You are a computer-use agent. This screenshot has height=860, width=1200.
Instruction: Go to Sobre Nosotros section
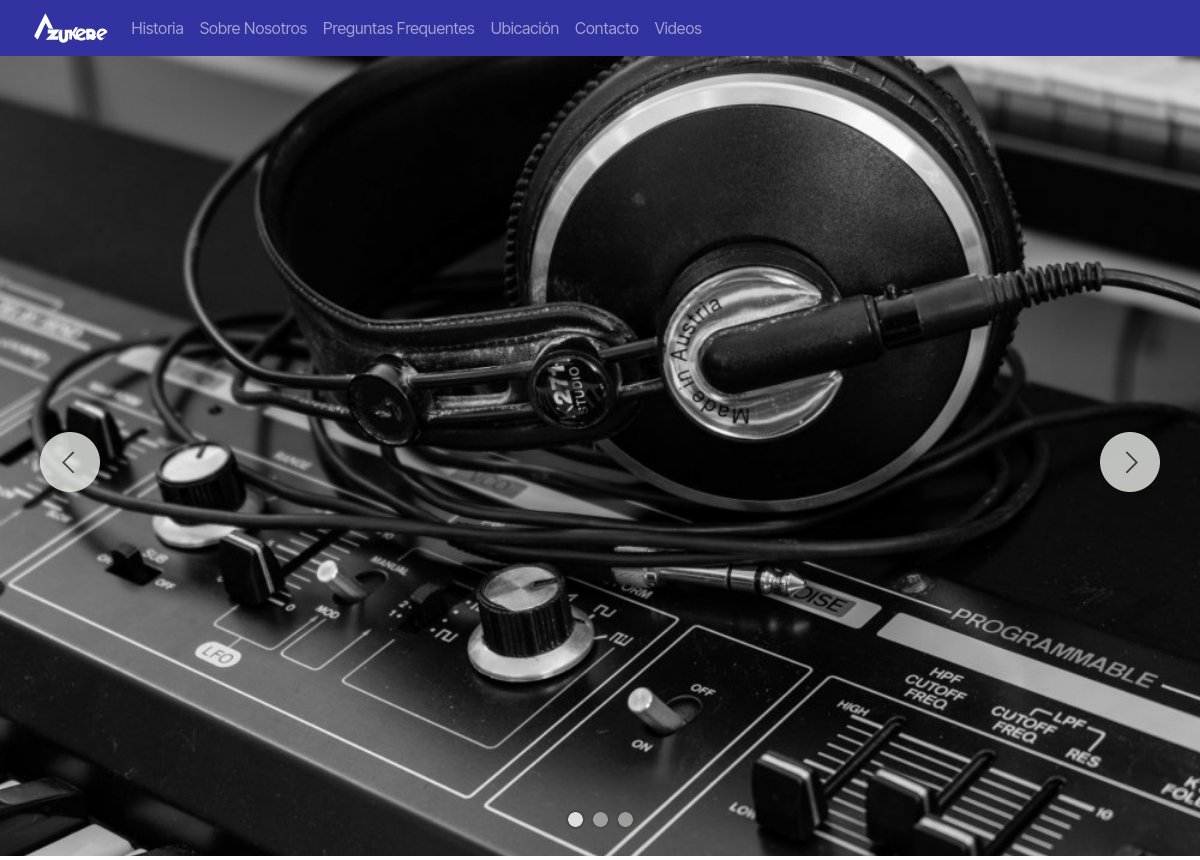click(x=253, y=28)
